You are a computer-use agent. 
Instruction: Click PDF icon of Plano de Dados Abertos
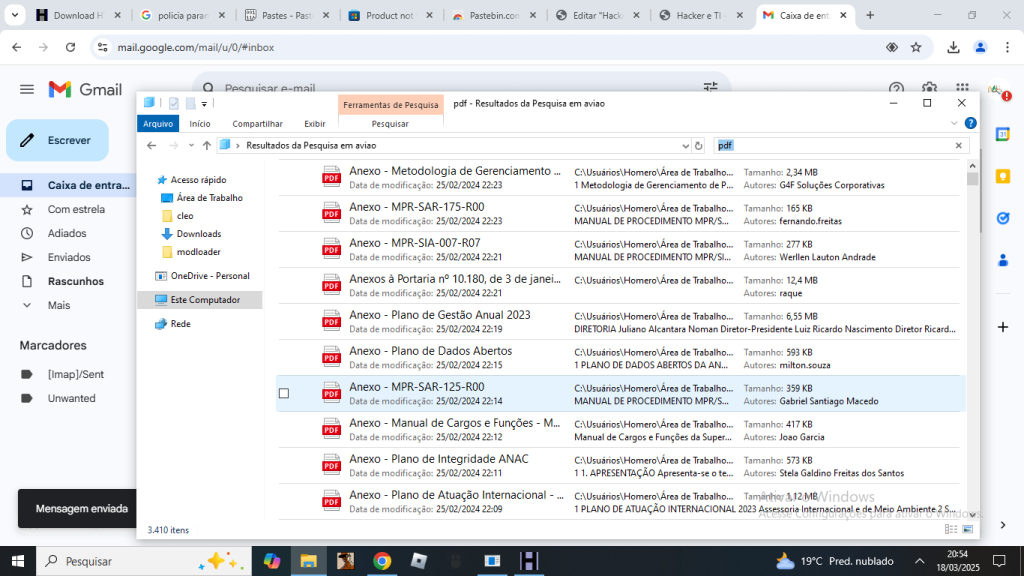[x=331, y=357]
